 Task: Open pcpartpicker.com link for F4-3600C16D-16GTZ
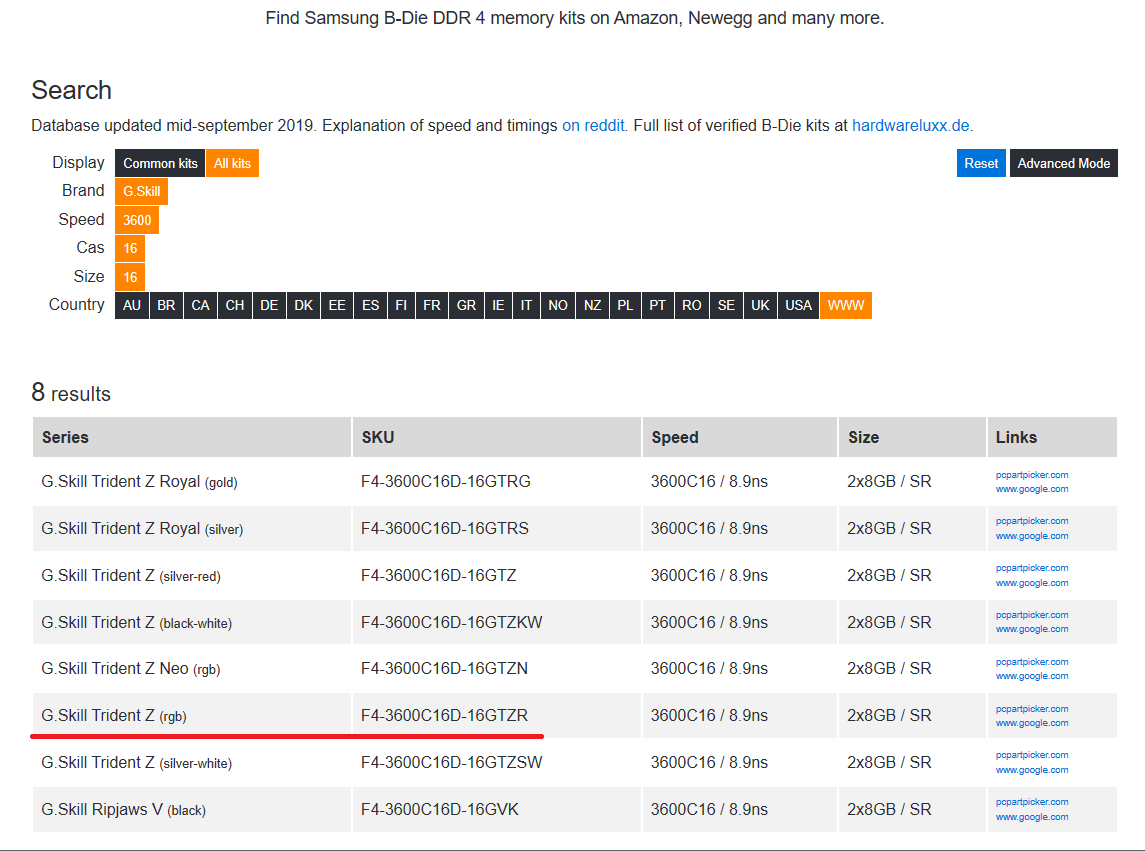click(x=1032, y=568)
